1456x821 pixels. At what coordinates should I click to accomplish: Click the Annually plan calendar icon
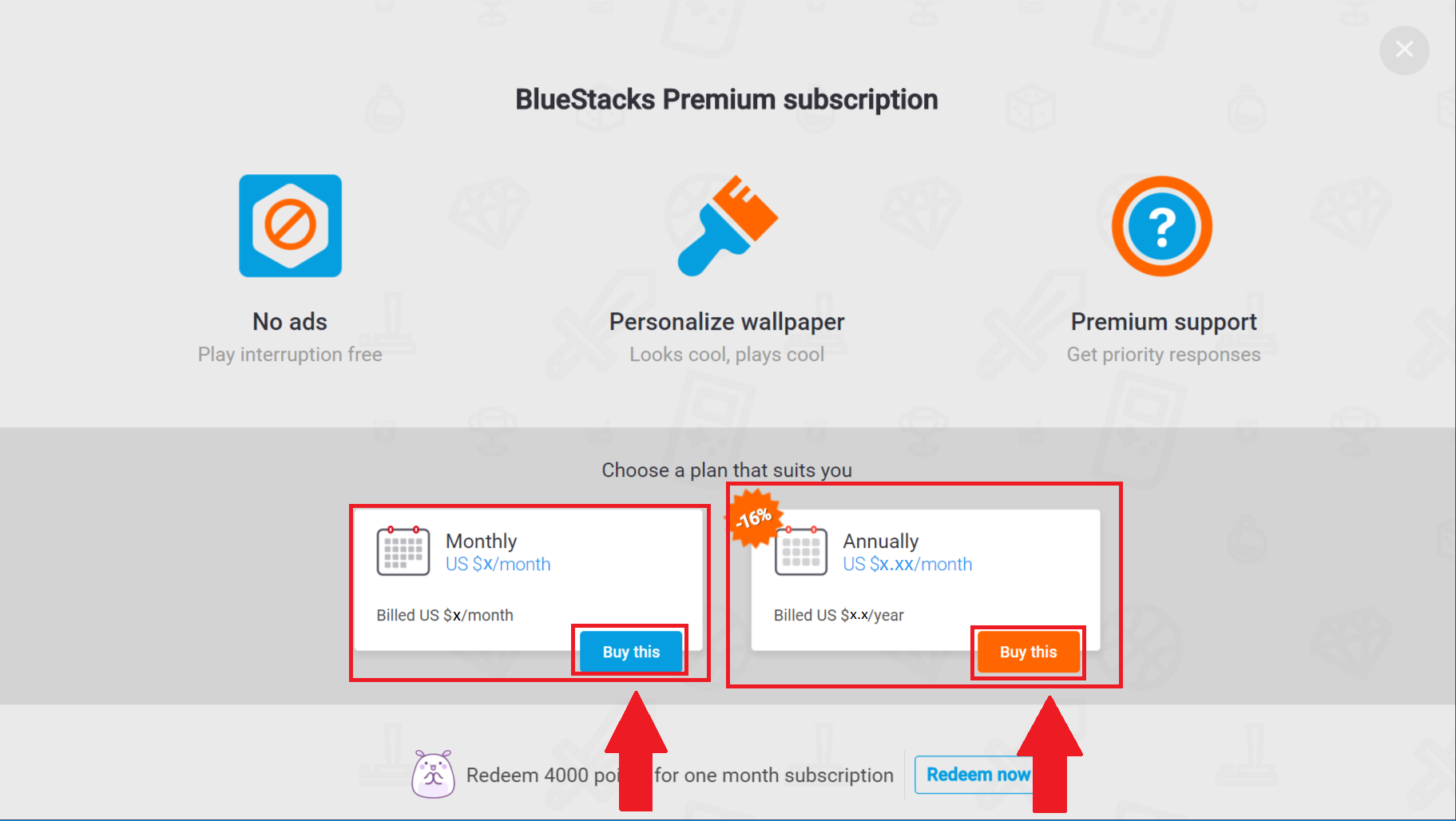(x=801, y=551)
